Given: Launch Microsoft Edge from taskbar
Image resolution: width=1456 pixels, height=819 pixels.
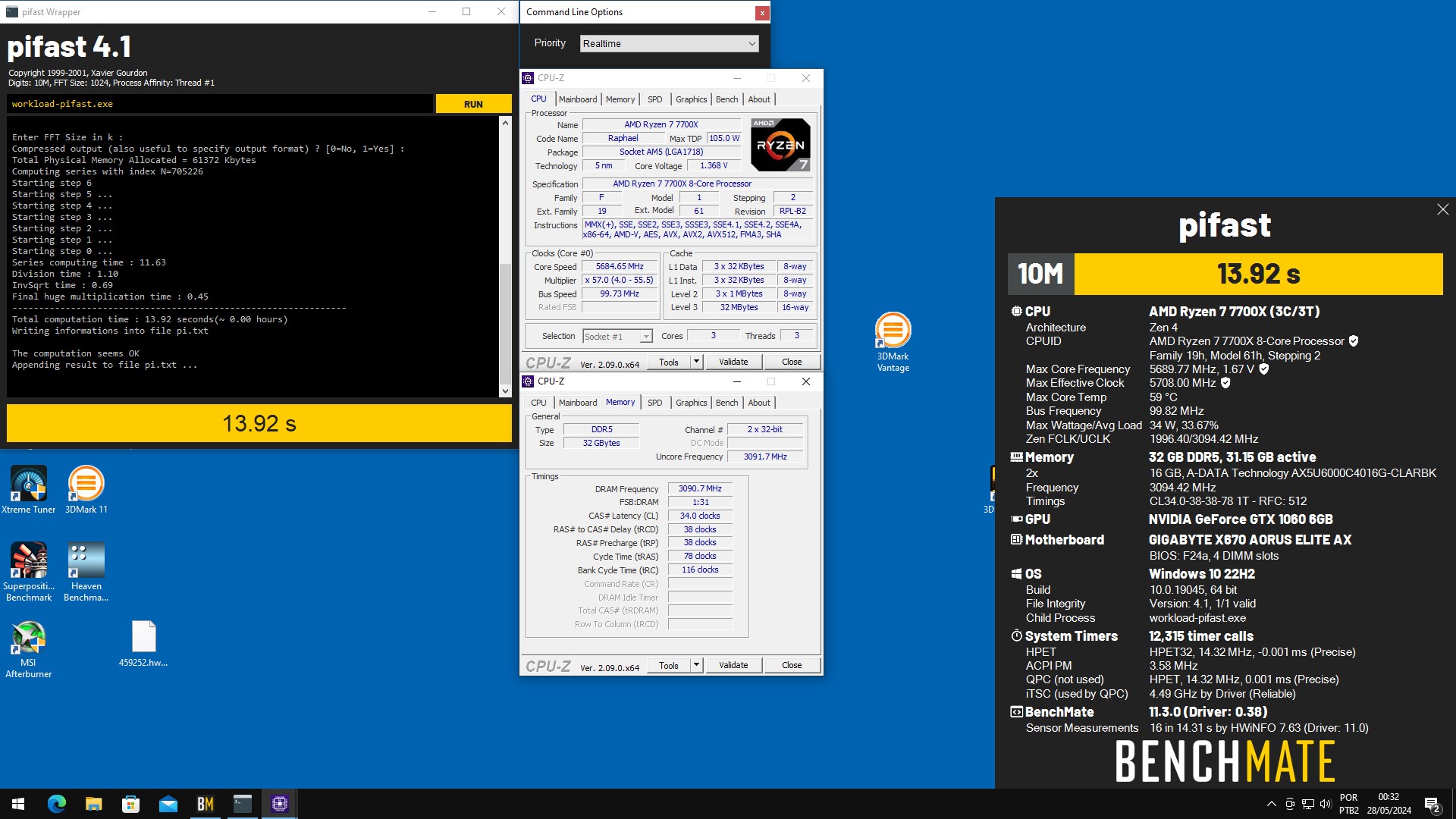Looking at the screenshot, I should (57, 804).
